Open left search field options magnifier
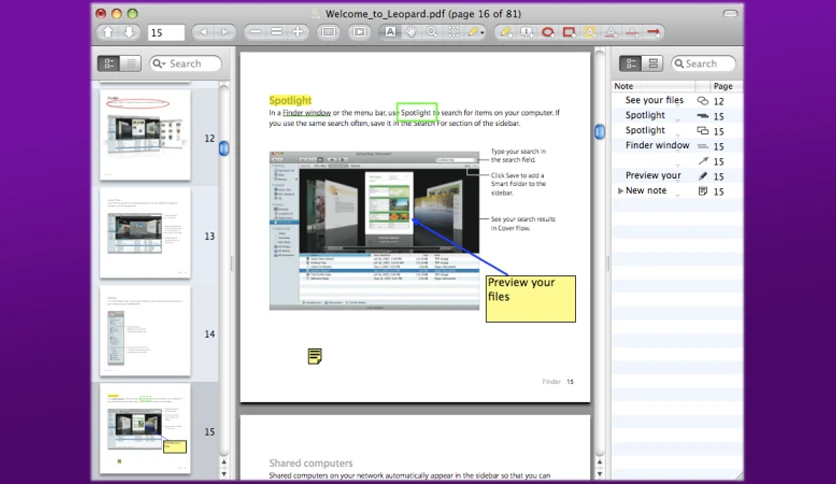 click(159, 64)
